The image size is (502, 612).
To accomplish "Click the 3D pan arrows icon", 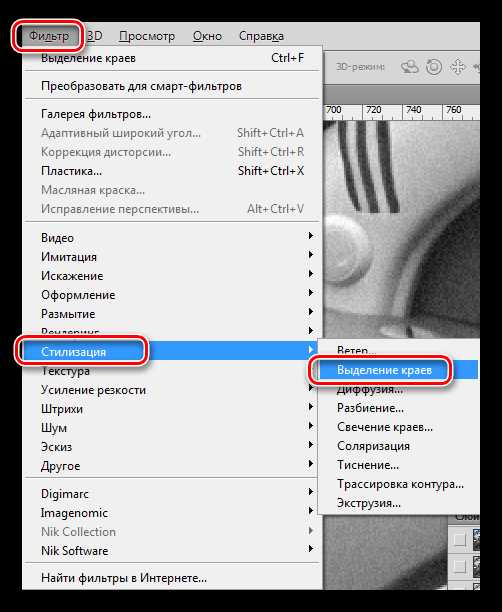I will [x=457, y=67].
